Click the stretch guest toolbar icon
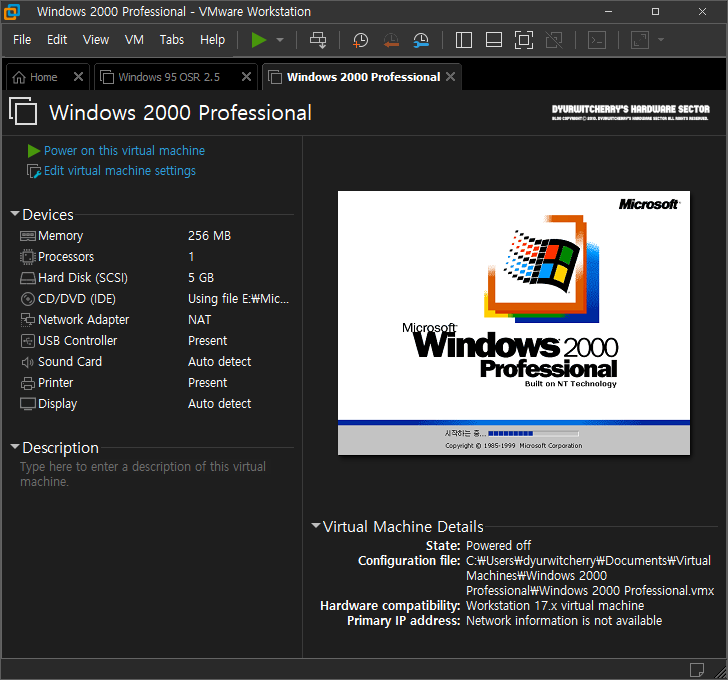 (640, 40)
